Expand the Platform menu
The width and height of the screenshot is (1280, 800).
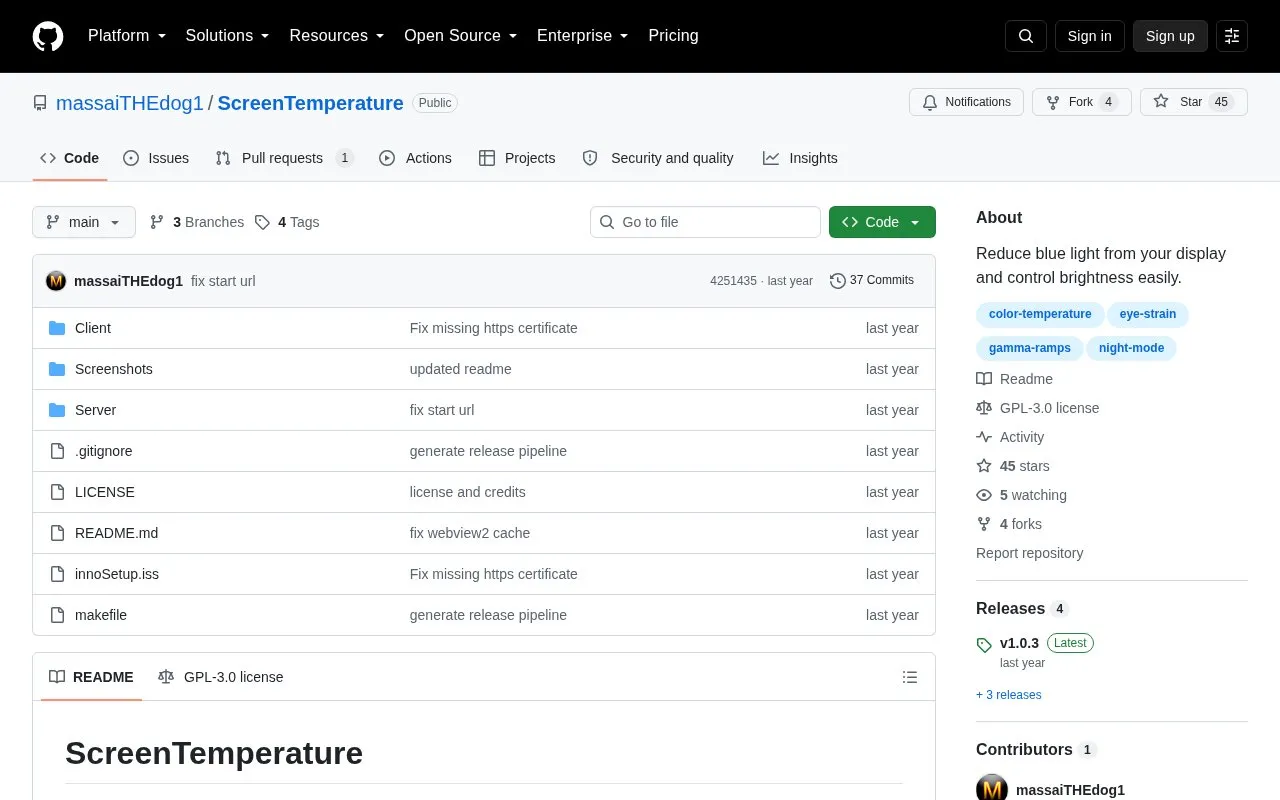127,36
